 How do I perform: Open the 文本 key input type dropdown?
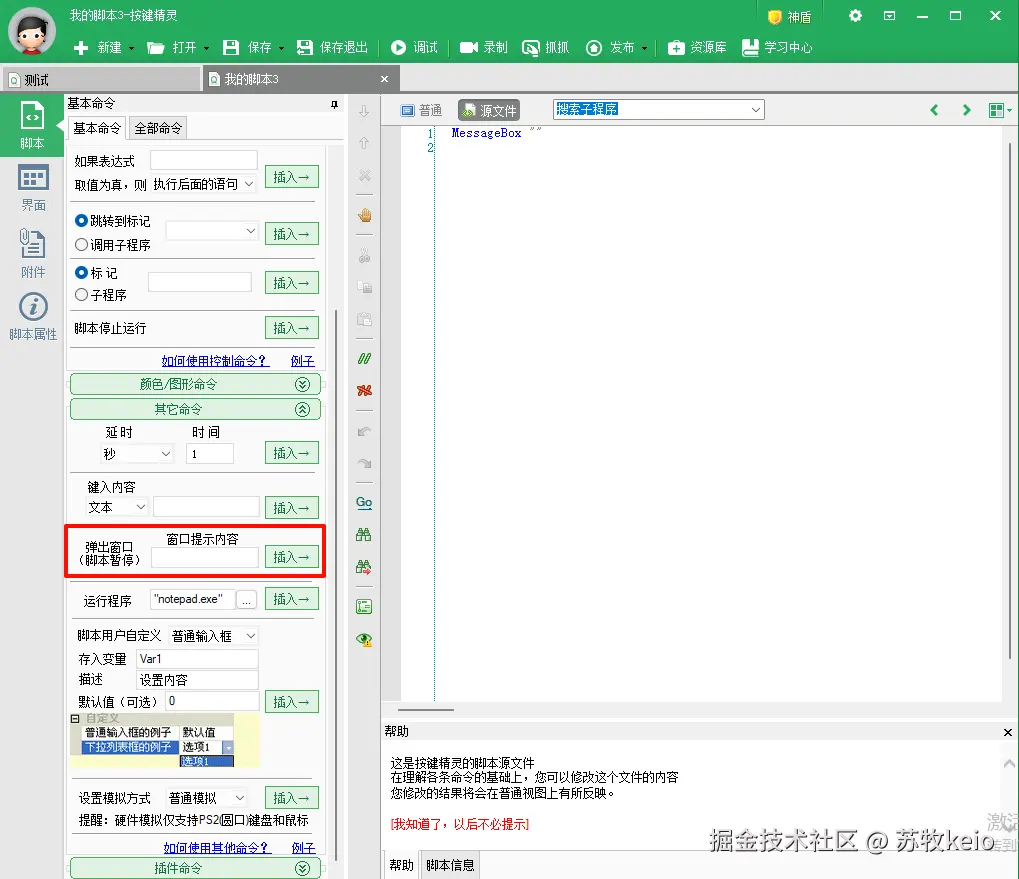click(x=117, y=507)
